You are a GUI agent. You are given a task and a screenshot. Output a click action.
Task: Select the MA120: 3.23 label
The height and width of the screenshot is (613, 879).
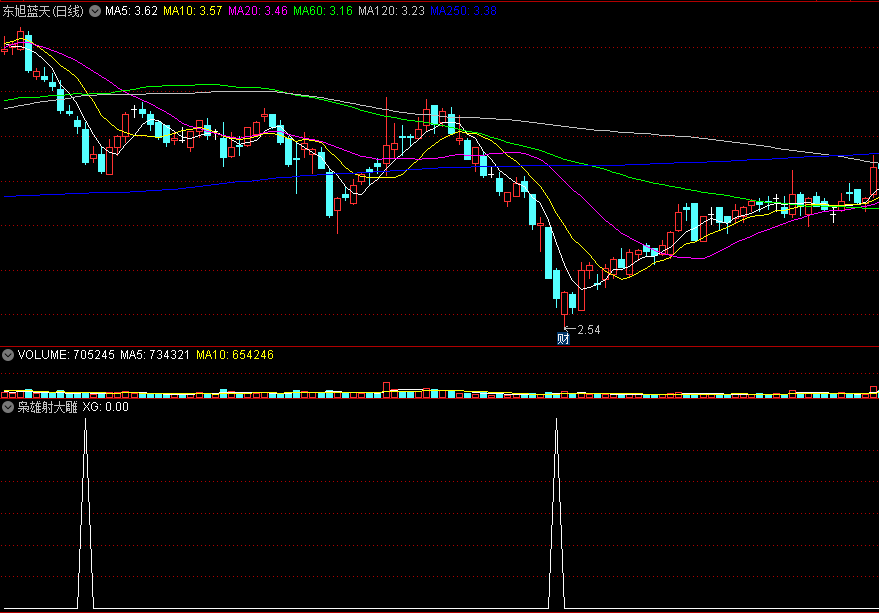click(391, 11)
